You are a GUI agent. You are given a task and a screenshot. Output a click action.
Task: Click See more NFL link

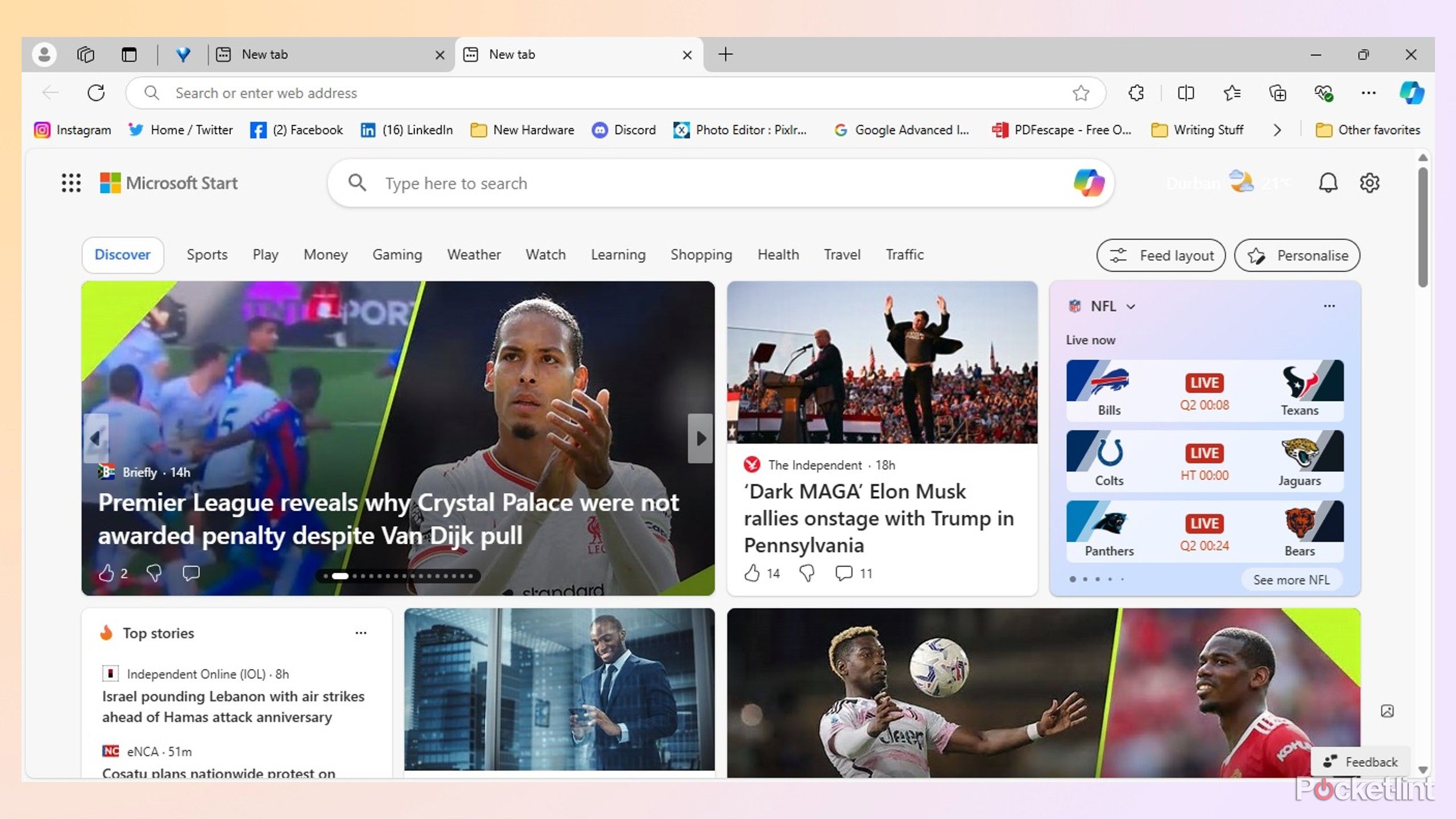point(1291,580)
